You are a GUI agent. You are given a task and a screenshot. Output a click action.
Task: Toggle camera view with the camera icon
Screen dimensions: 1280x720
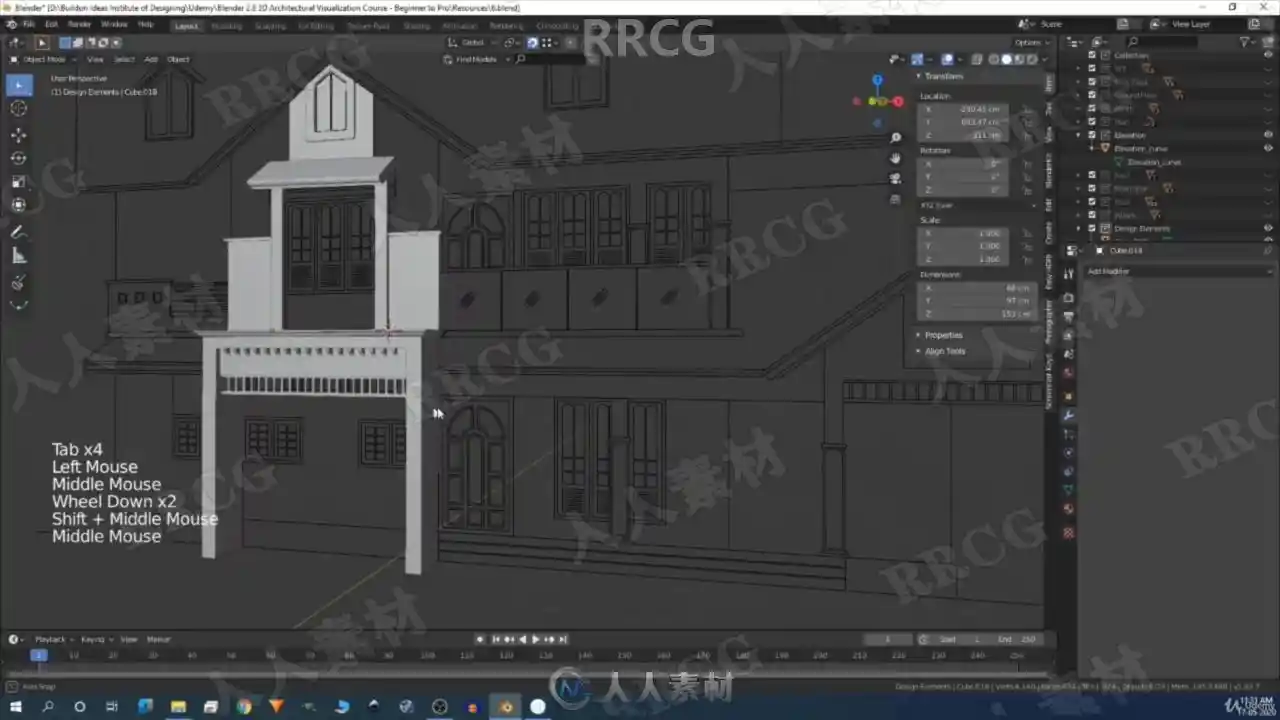pyautogui.click(x=896, y=178)
